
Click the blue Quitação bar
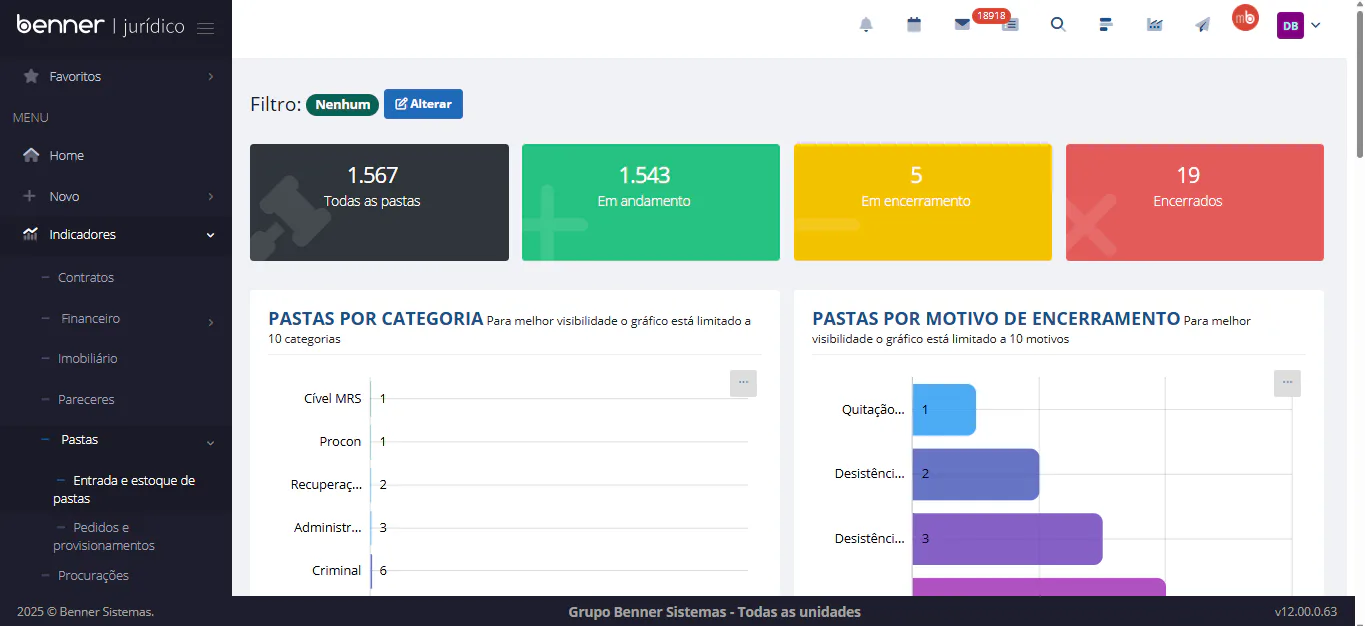[944, 409]
